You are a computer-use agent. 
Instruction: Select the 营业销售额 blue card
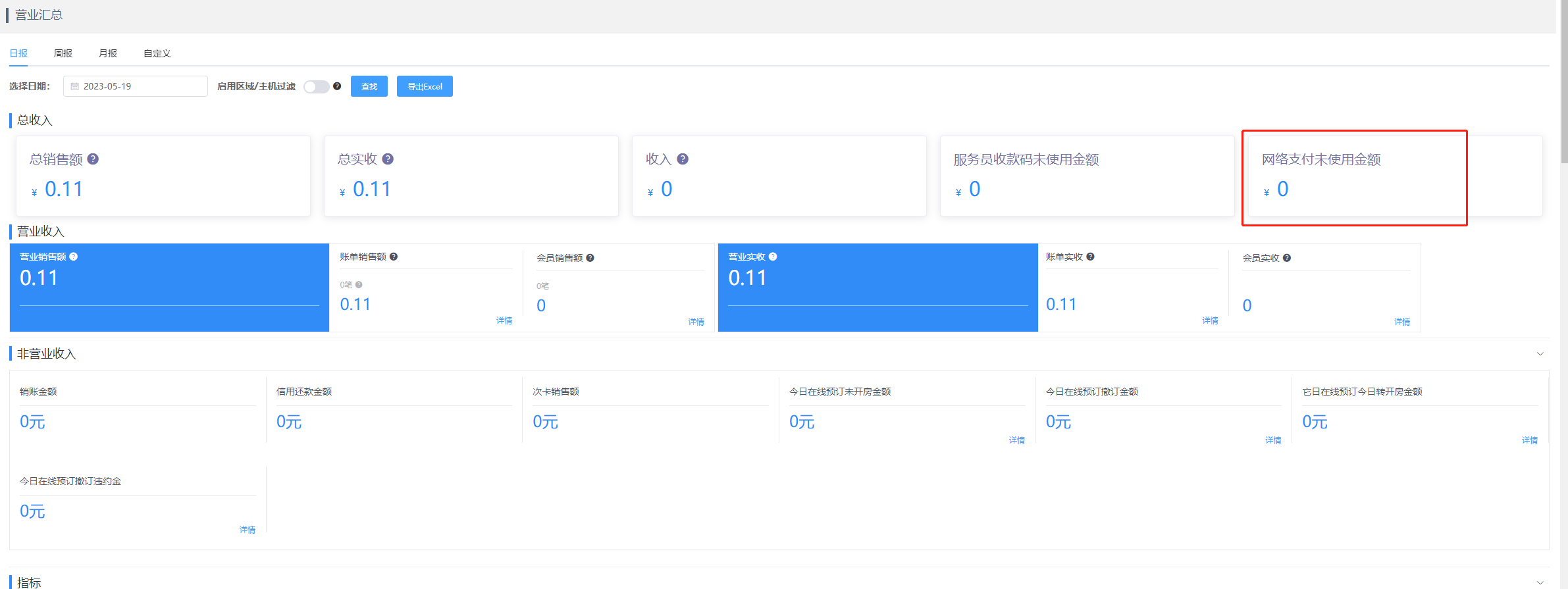coord(169,288)
